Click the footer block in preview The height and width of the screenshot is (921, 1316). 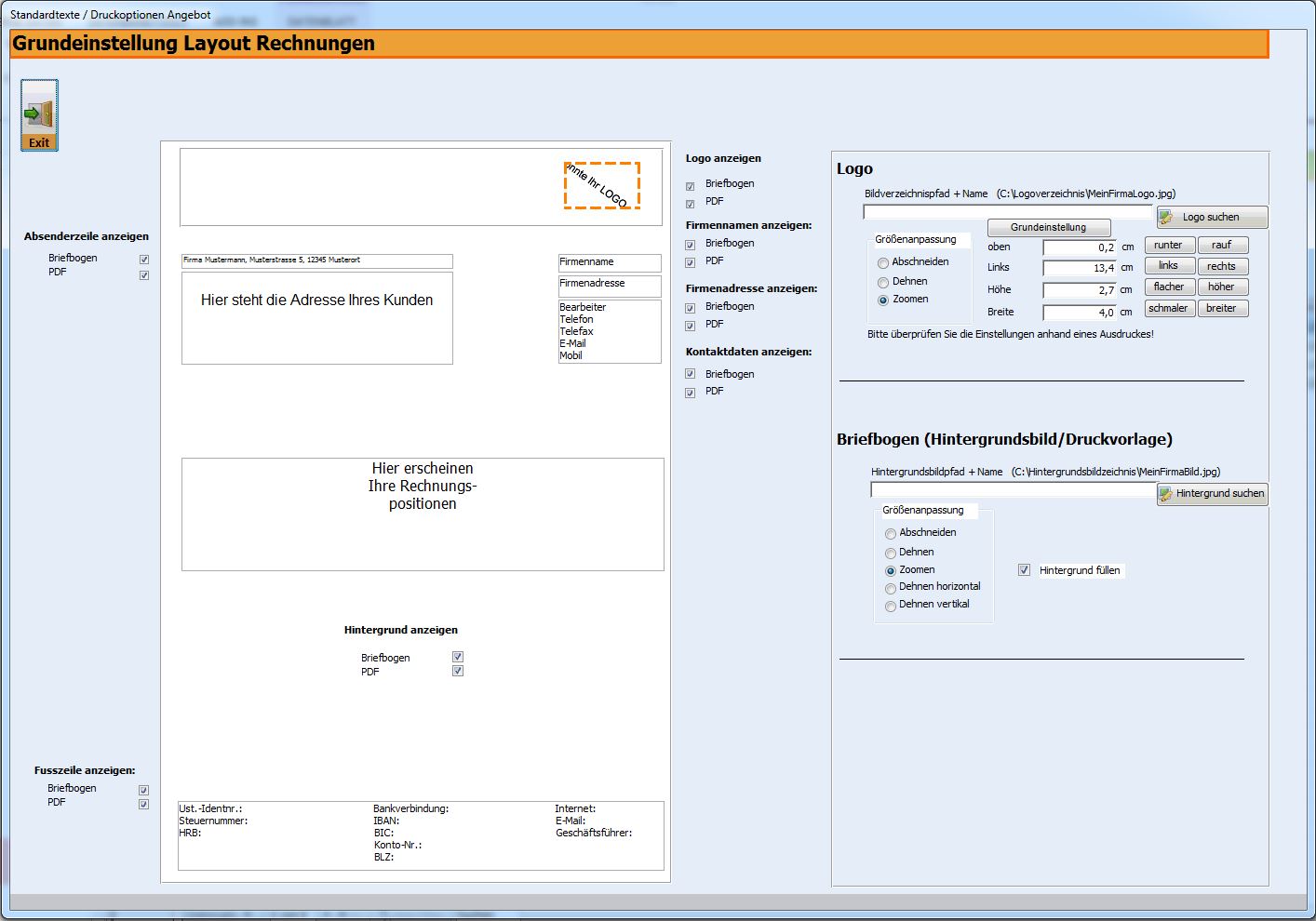tap(422, 835)
